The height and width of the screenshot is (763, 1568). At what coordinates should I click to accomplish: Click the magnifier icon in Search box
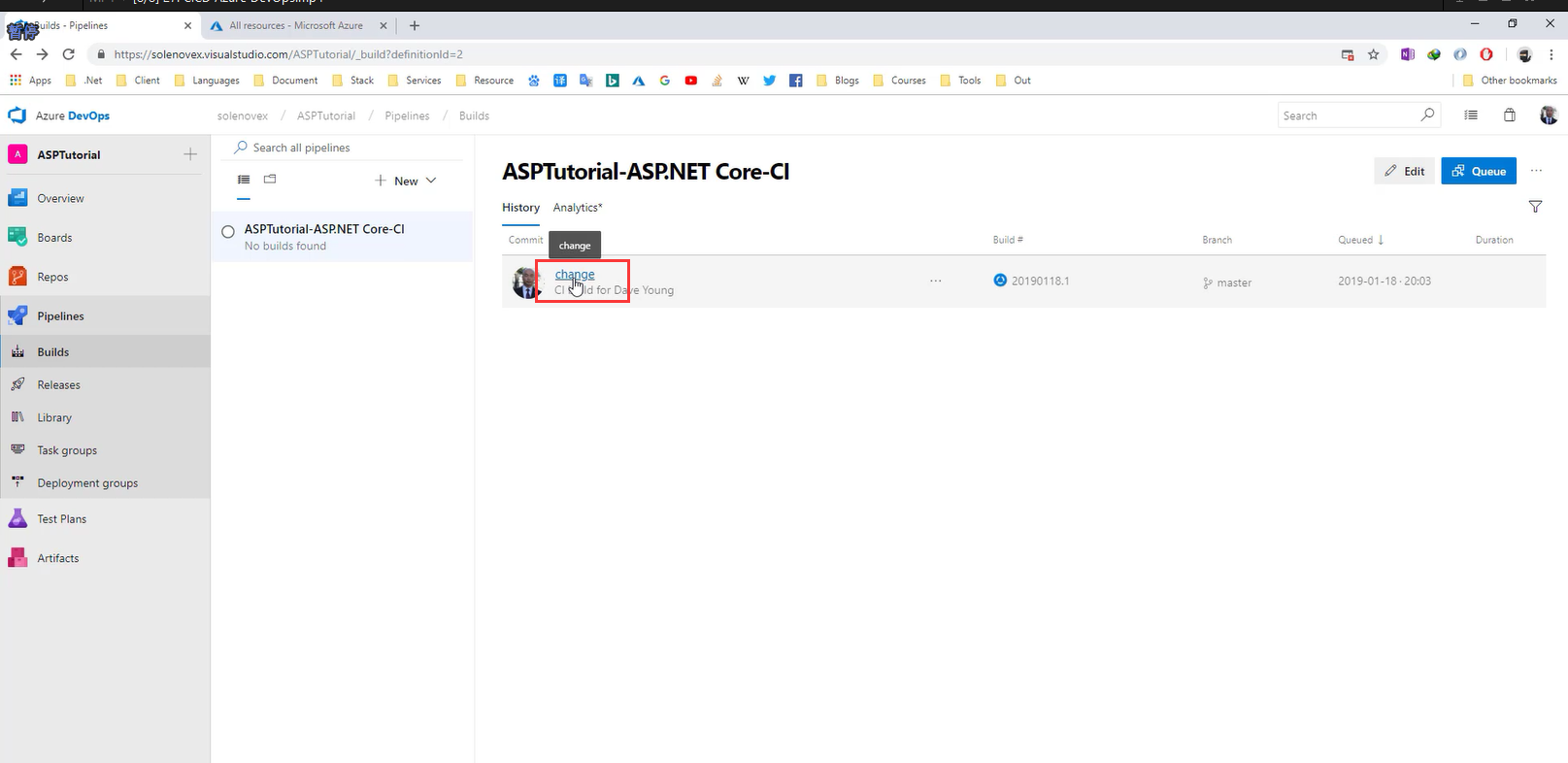(1426, 116)
